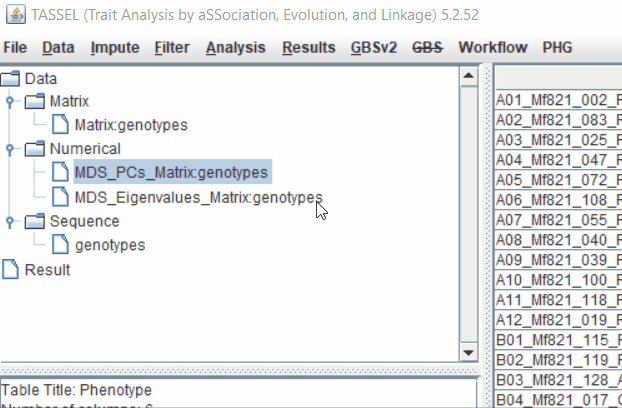Click the tree panel scroll down arrow
Screen dimensions: 622x408
coord(468,352)
